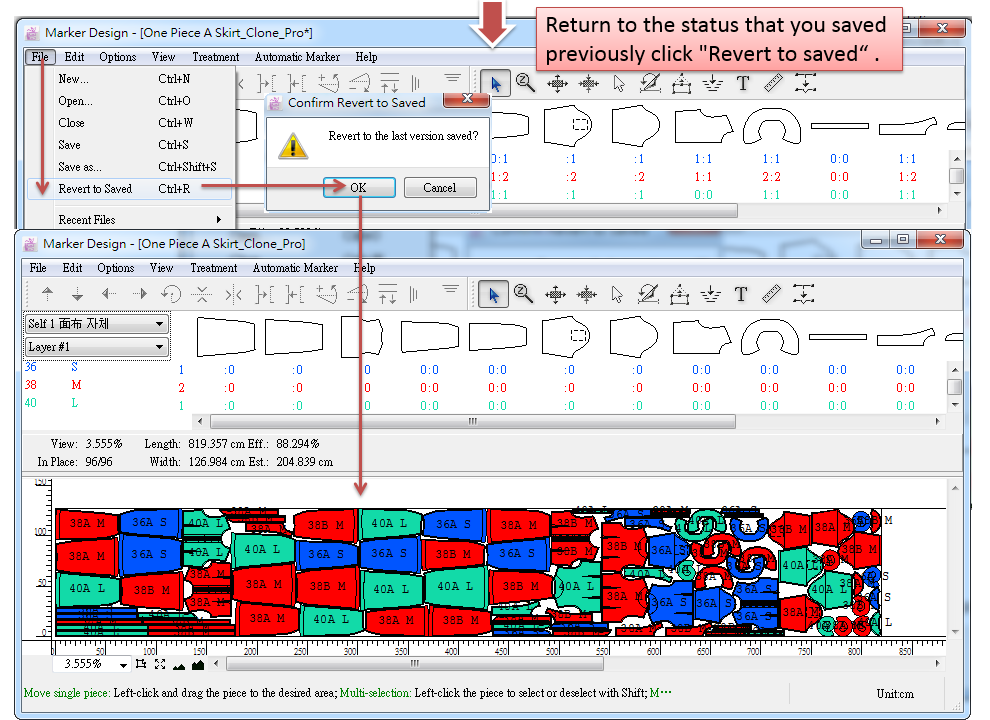990x720 pixels.
Task: Expand the Recent Files submenu
Action: point(138,220)
